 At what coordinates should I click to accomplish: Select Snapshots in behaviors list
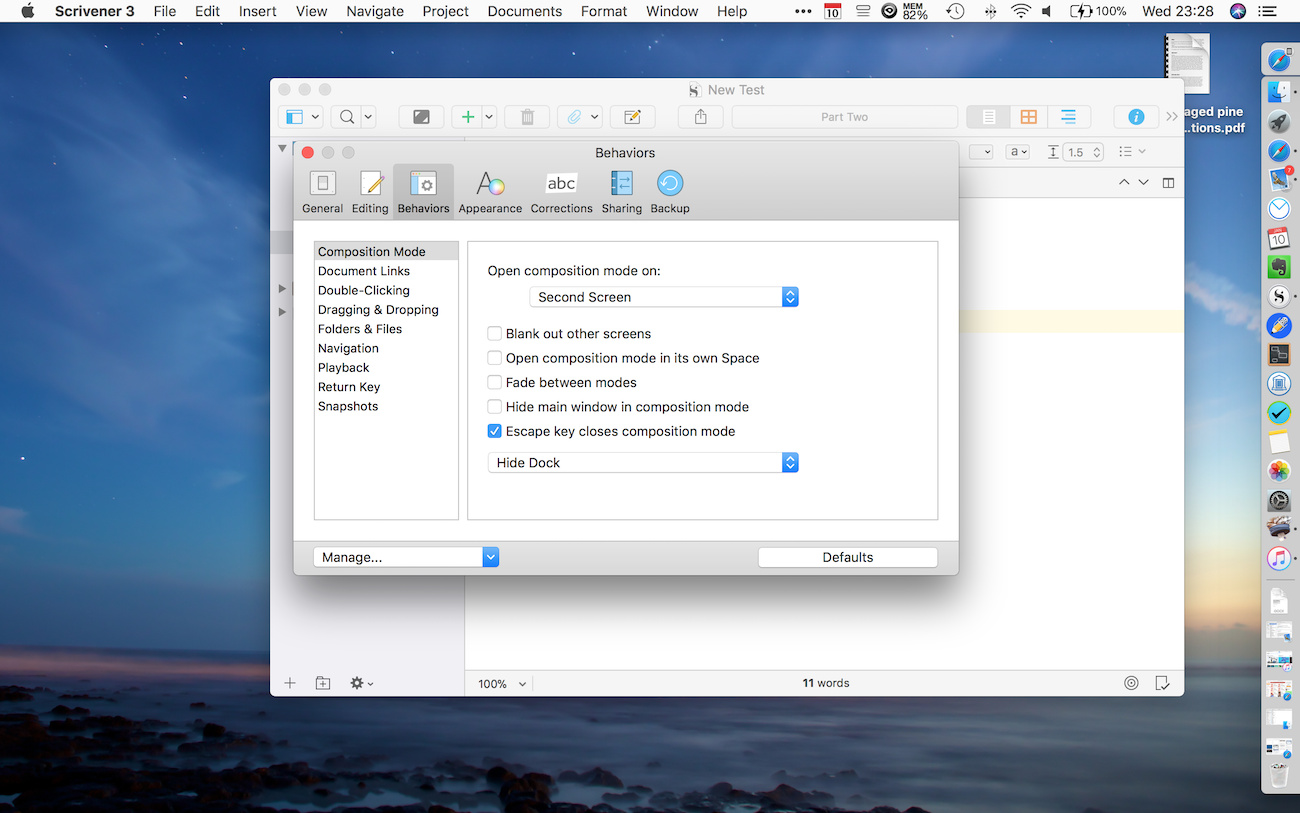click(x=386, y=406)
